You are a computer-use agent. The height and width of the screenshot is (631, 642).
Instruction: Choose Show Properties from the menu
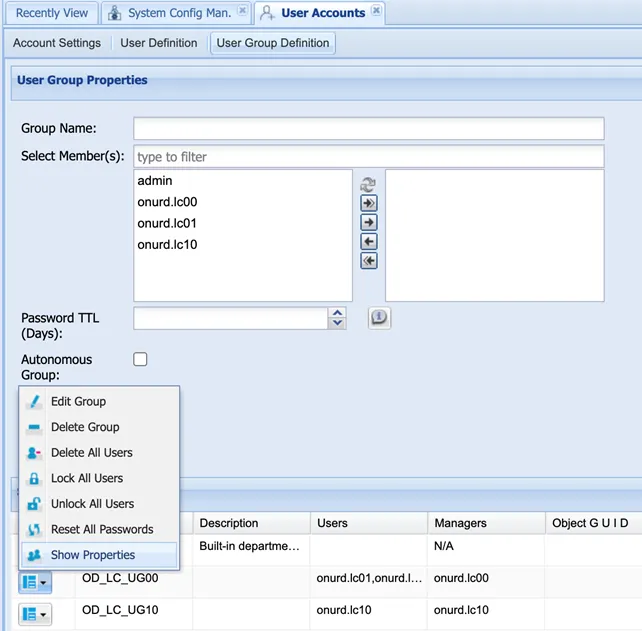click(99, 555)
